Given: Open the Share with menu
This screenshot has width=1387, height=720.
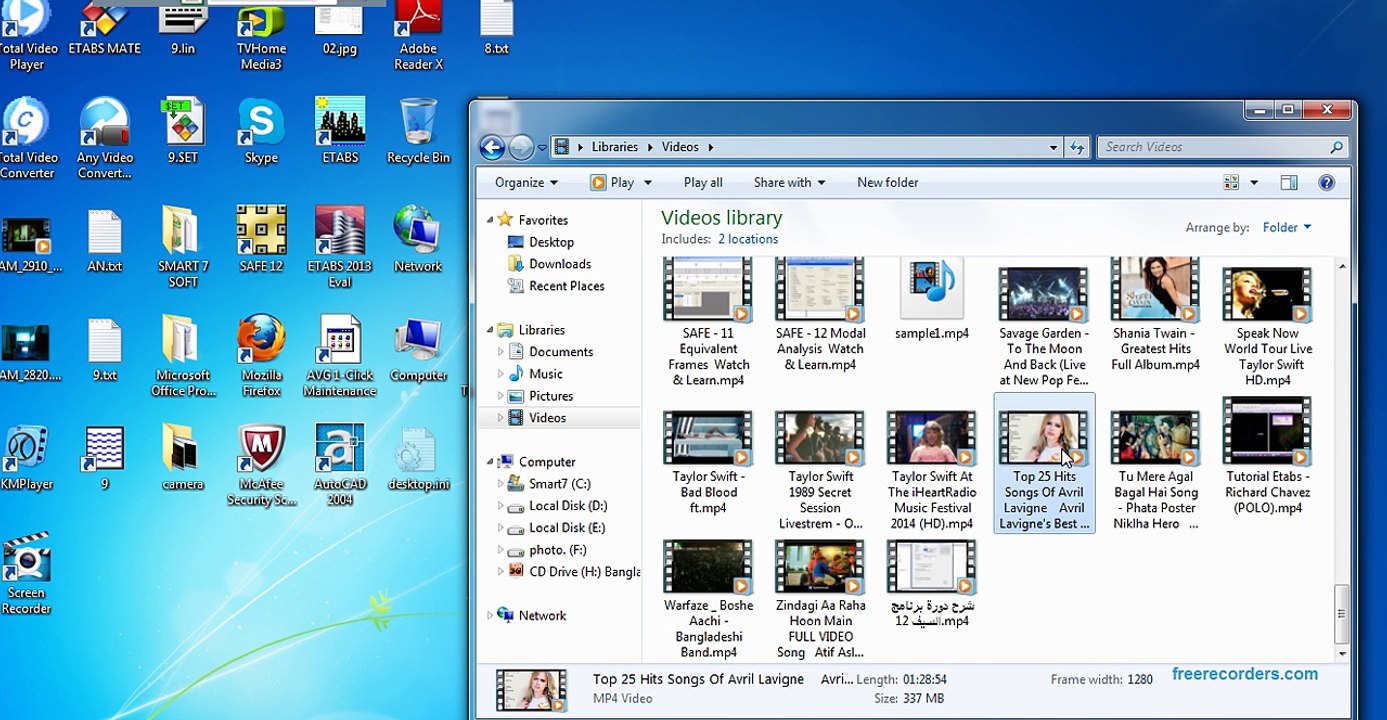Looking at the screenshot, I should (x=789, y=183).
